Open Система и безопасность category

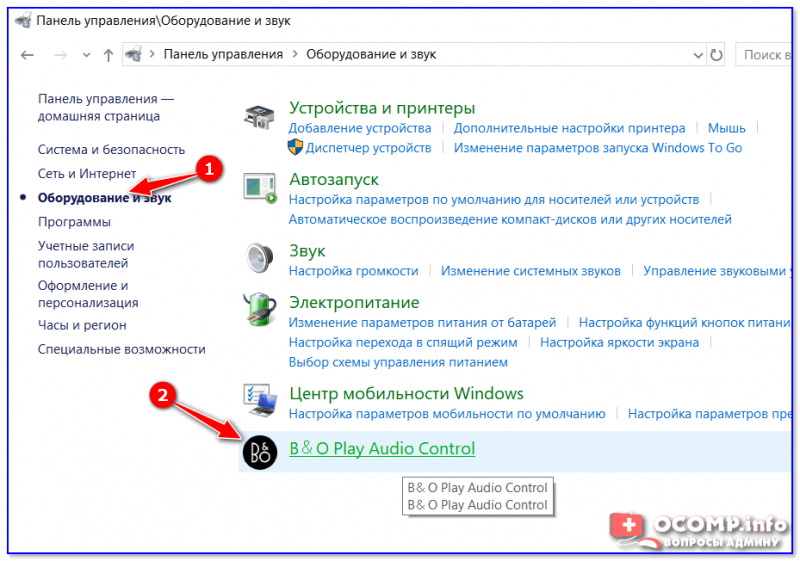pos(111,149)
